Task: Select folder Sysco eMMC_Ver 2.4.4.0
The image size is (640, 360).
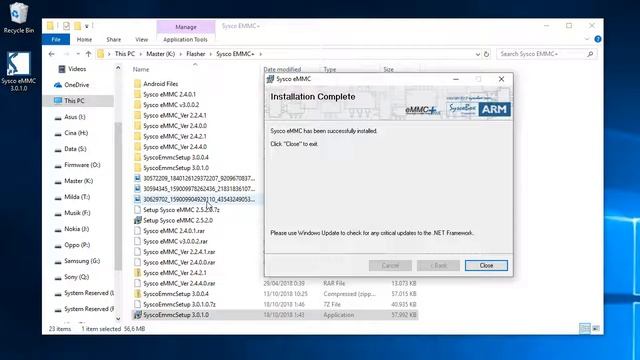Action: click(x=175, y=147)
